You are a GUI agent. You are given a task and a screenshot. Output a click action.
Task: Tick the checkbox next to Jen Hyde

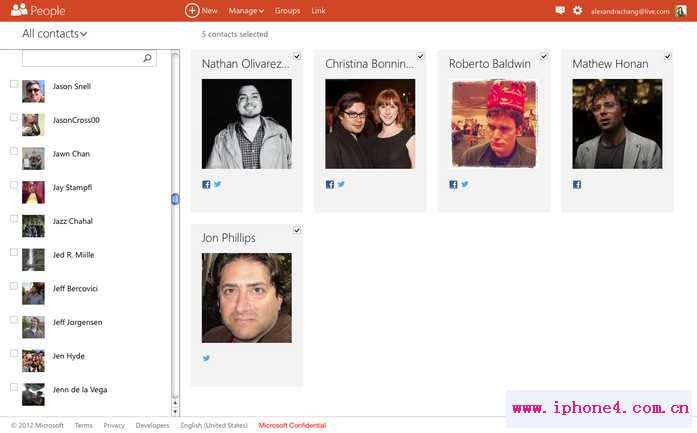point(14,352)
